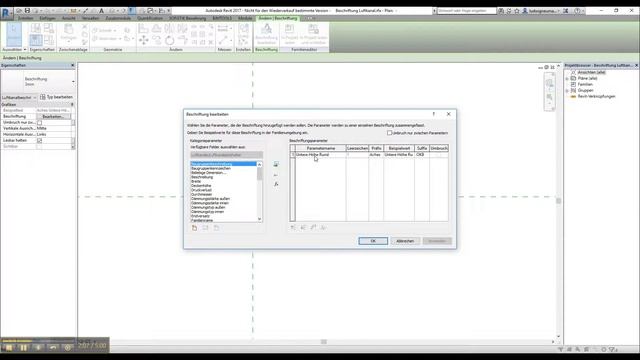Open calculated value fx icon
This screenshot has height=360, width=640.
click(276, 184)
